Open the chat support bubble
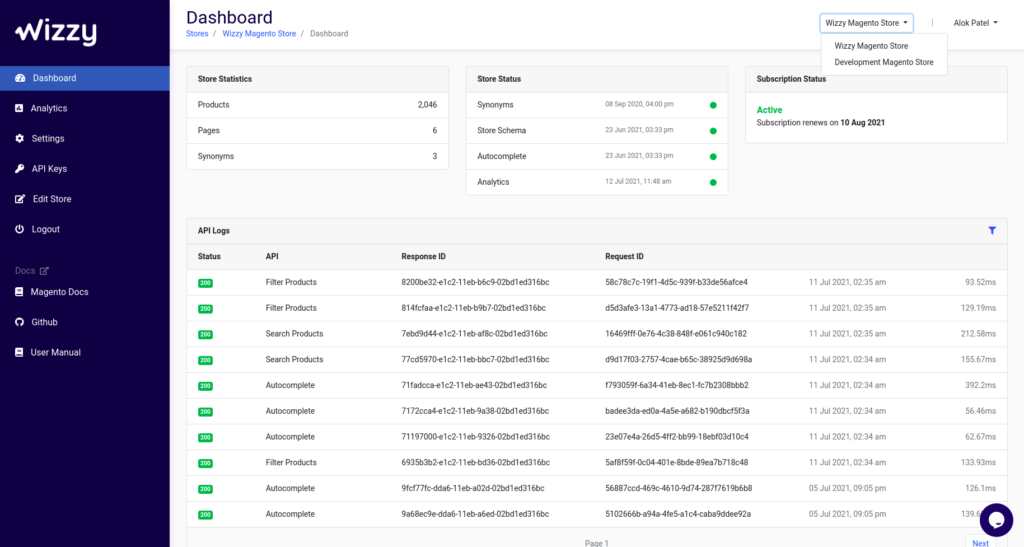Image resolution: width=1024 pixels, height=547 pixels. coord(996,520)
